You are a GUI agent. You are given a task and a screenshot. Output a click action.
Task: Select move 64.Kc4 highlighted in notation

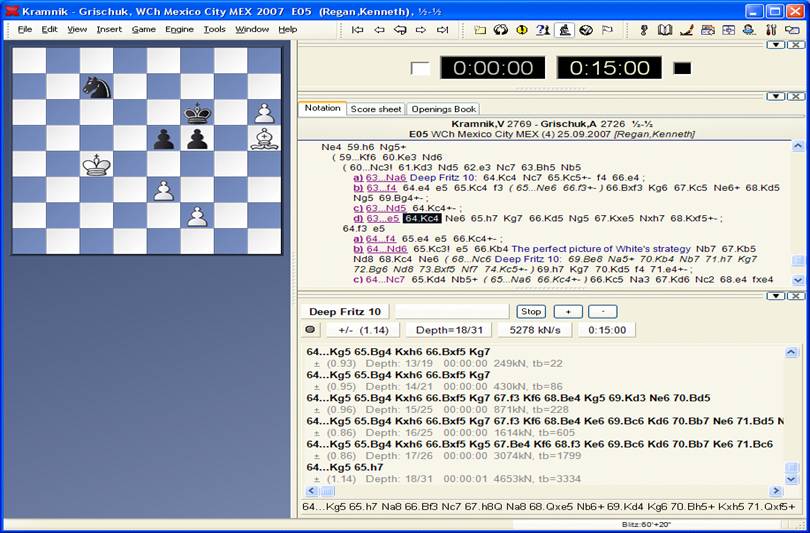(422, 218)
